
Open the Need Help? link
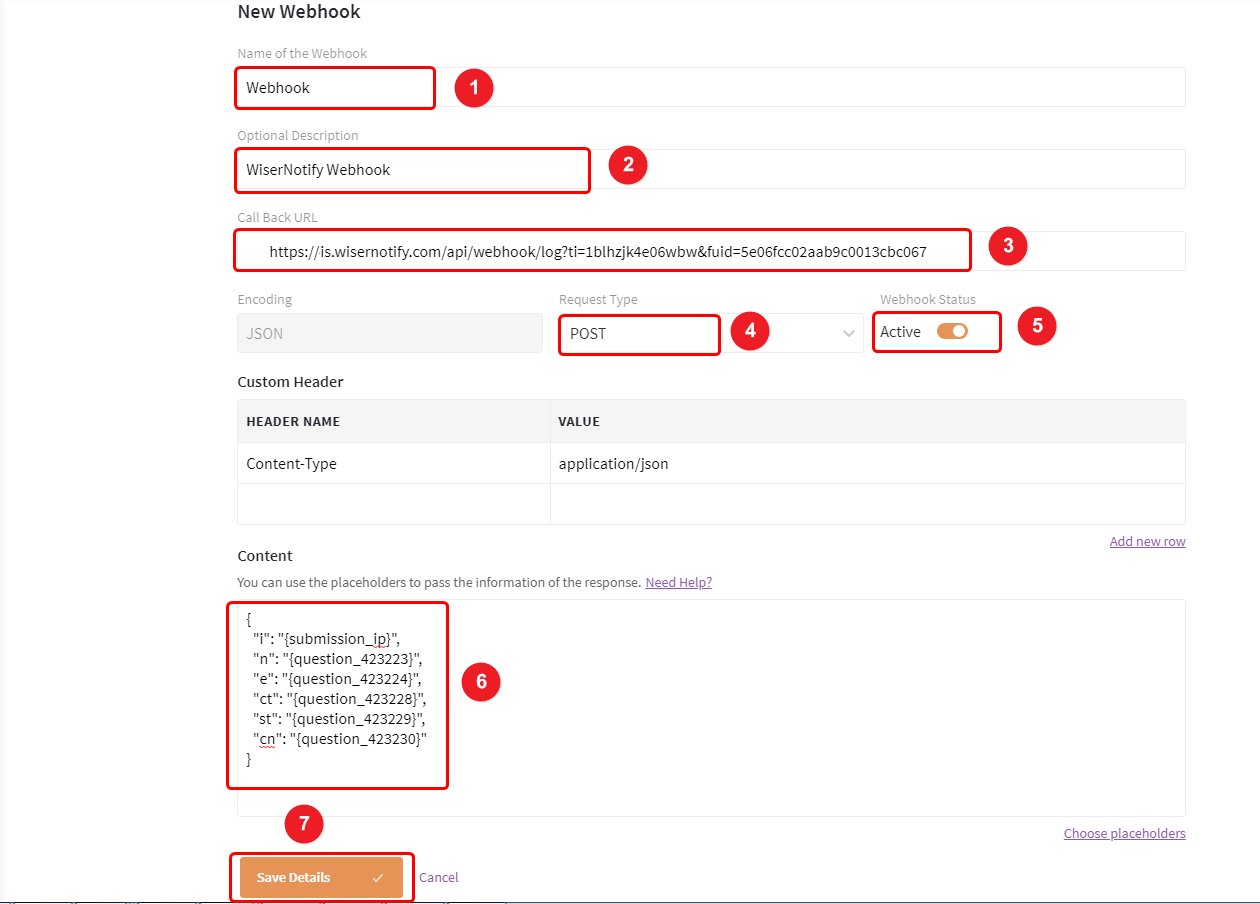678,582
